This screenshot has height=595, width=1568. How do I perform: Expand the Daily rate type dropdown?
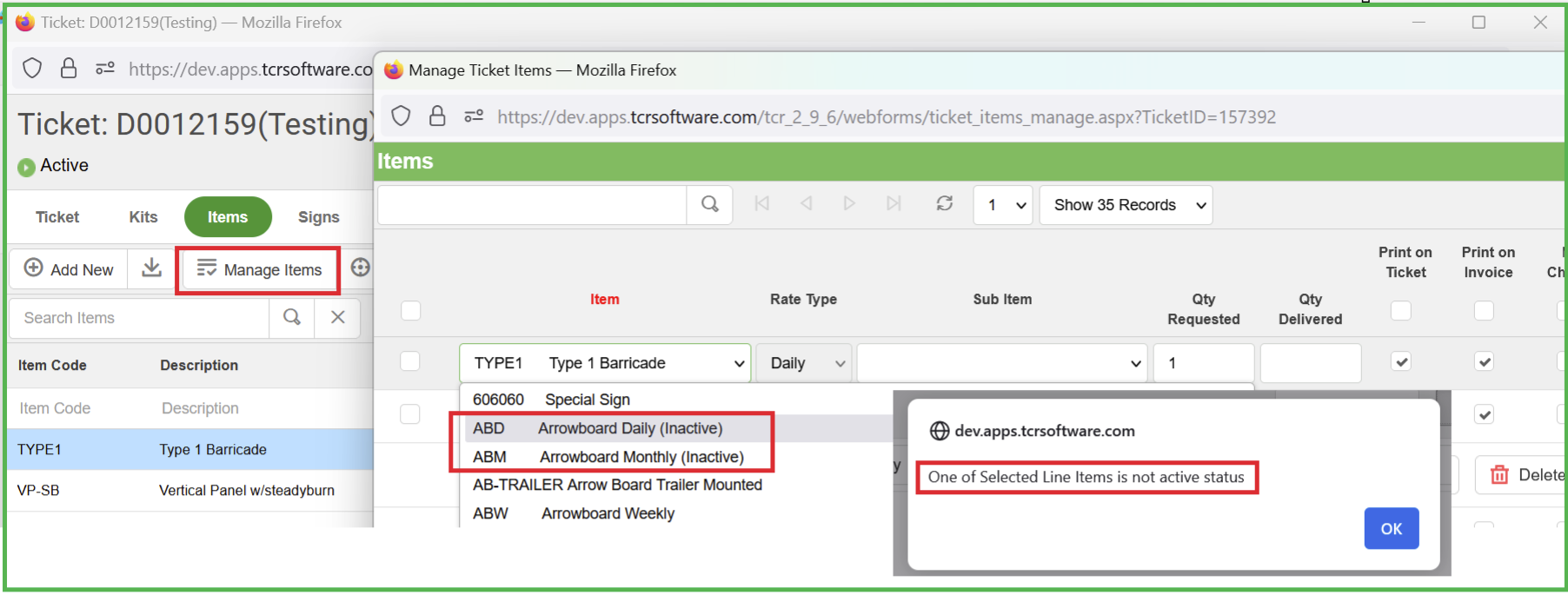[x=805, y=363]
